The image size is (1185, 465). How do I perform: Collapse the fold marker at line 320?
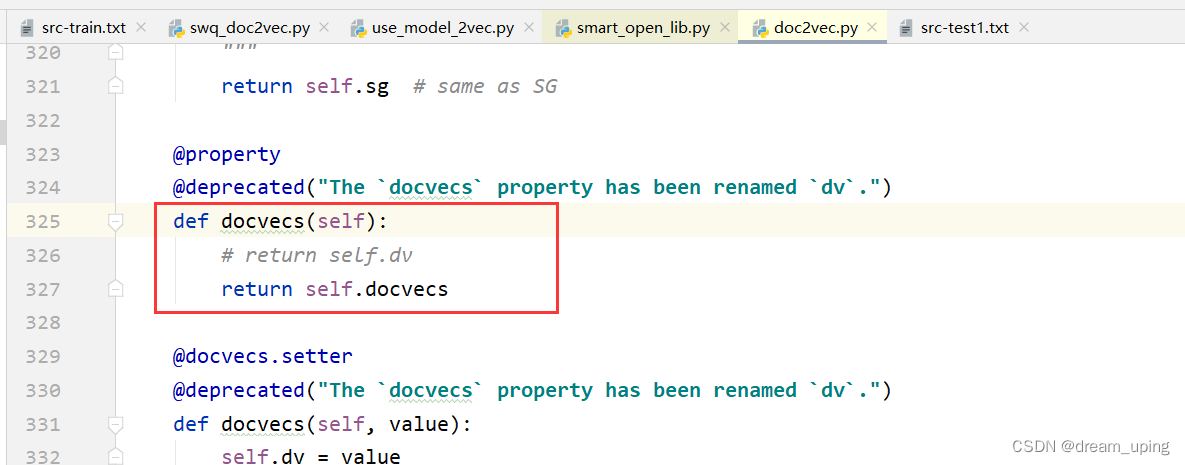click(x=116, y=53)
